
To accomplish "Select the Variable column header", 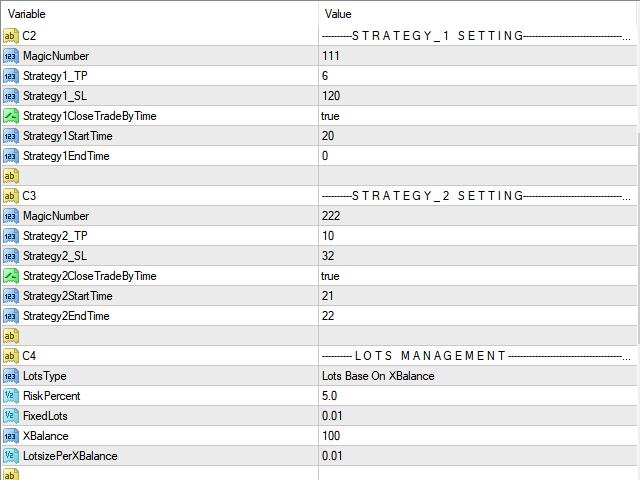I will pos(159,14).
